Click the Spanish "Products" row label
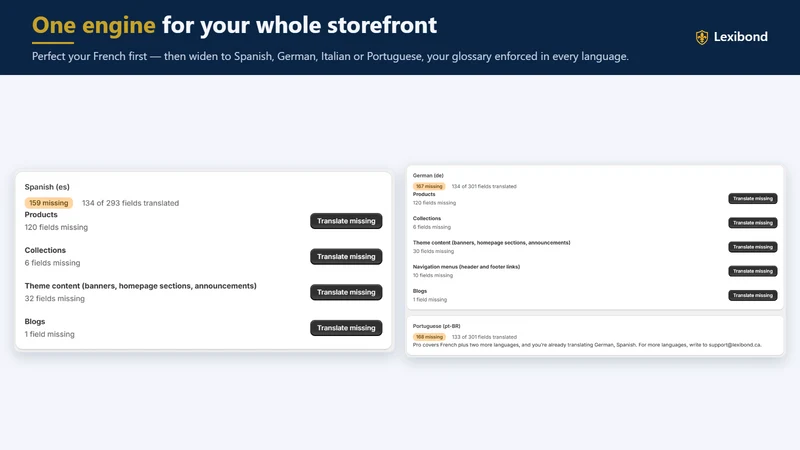800x450 pixels. coord(41,215)
